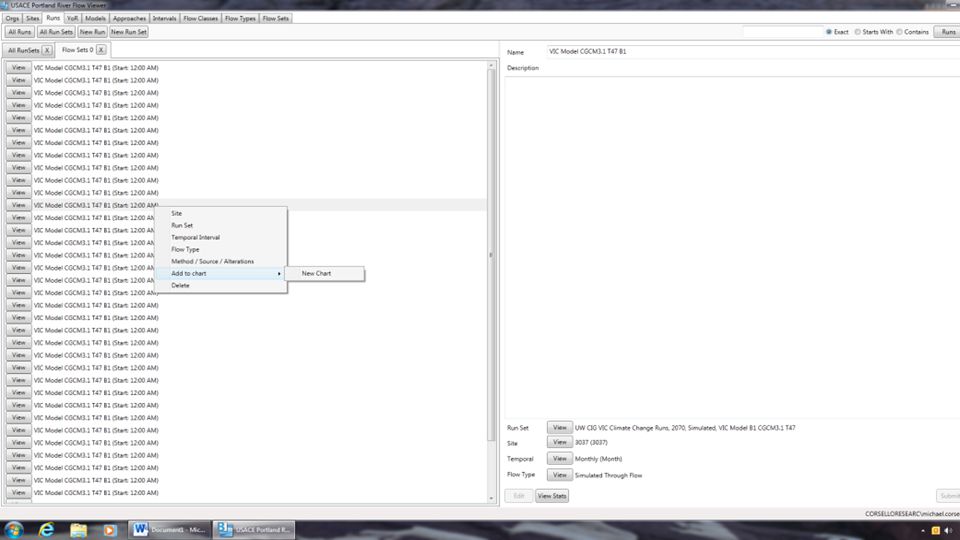
Task: Click the Description text area
Action: coord(732,245)
